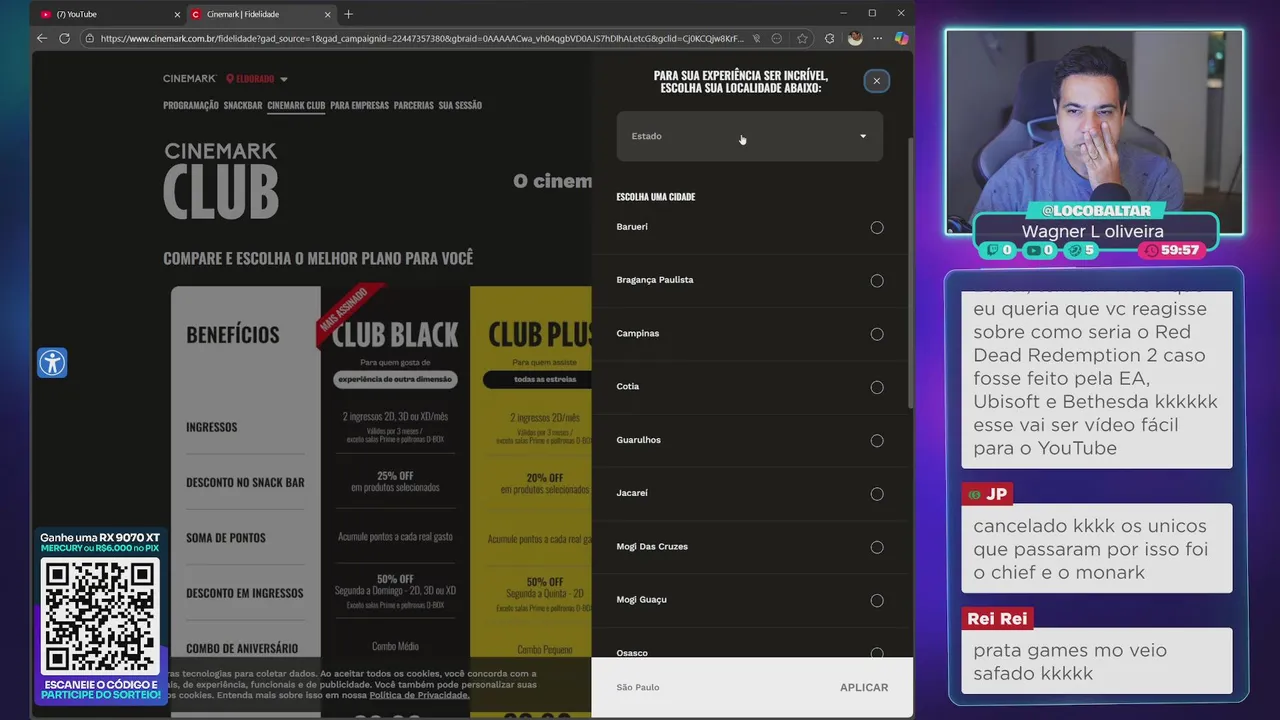This screenshot has width=1280, height=720.
Task: Click the QR code giveaway image
Action: [x=100, y=617]
